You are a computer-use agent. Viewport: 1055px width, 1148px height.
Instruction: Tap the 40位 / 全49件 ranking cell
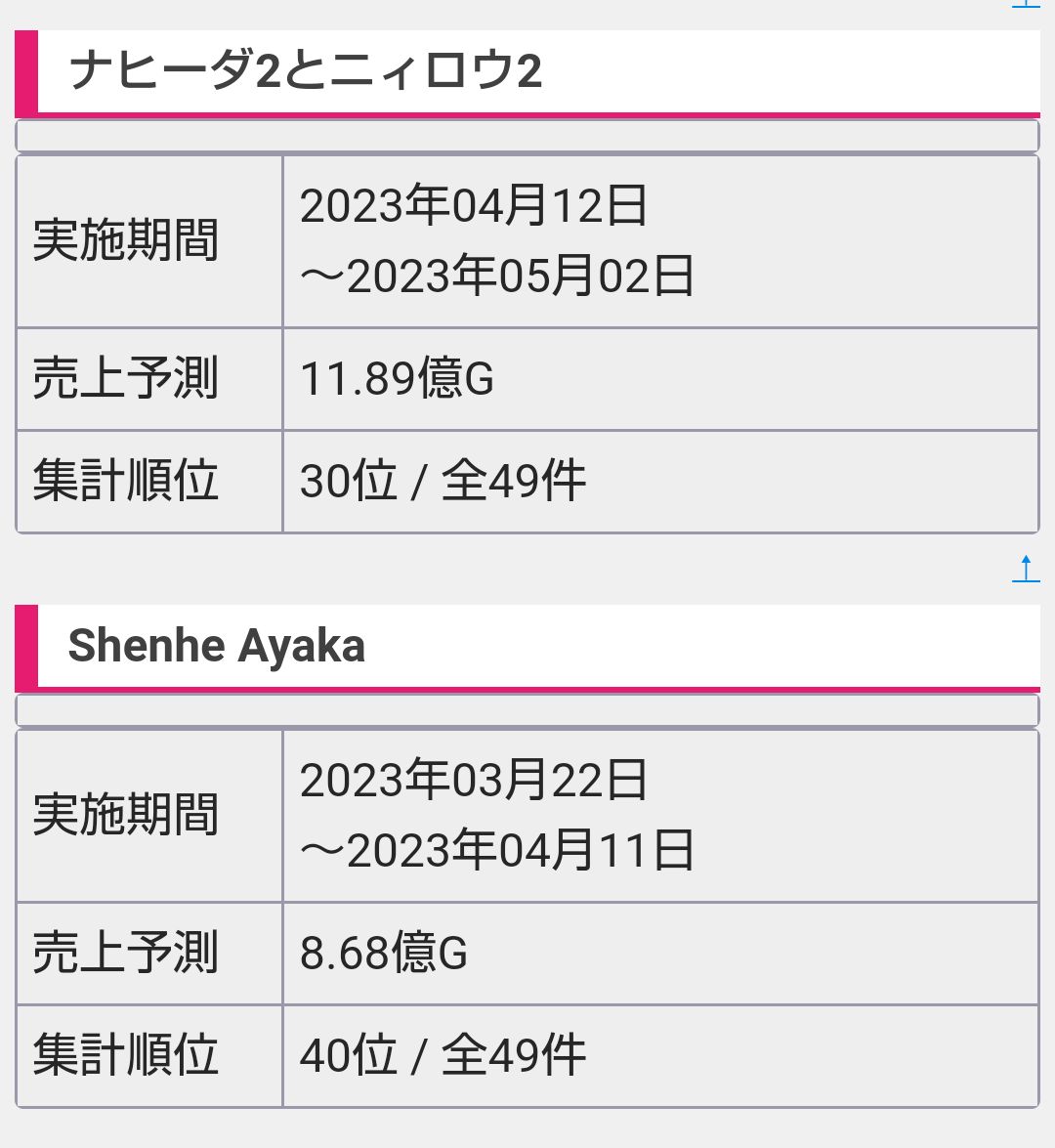(x=443, y=1056)
